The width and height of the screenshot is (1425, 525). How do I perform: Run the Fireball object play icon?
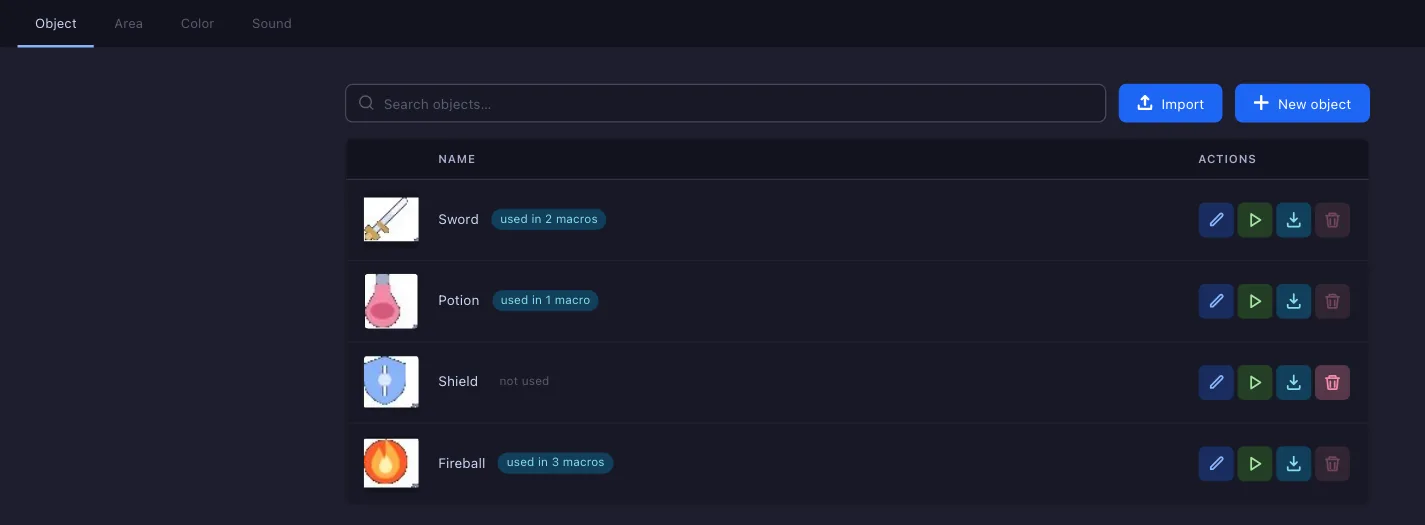1255,464
